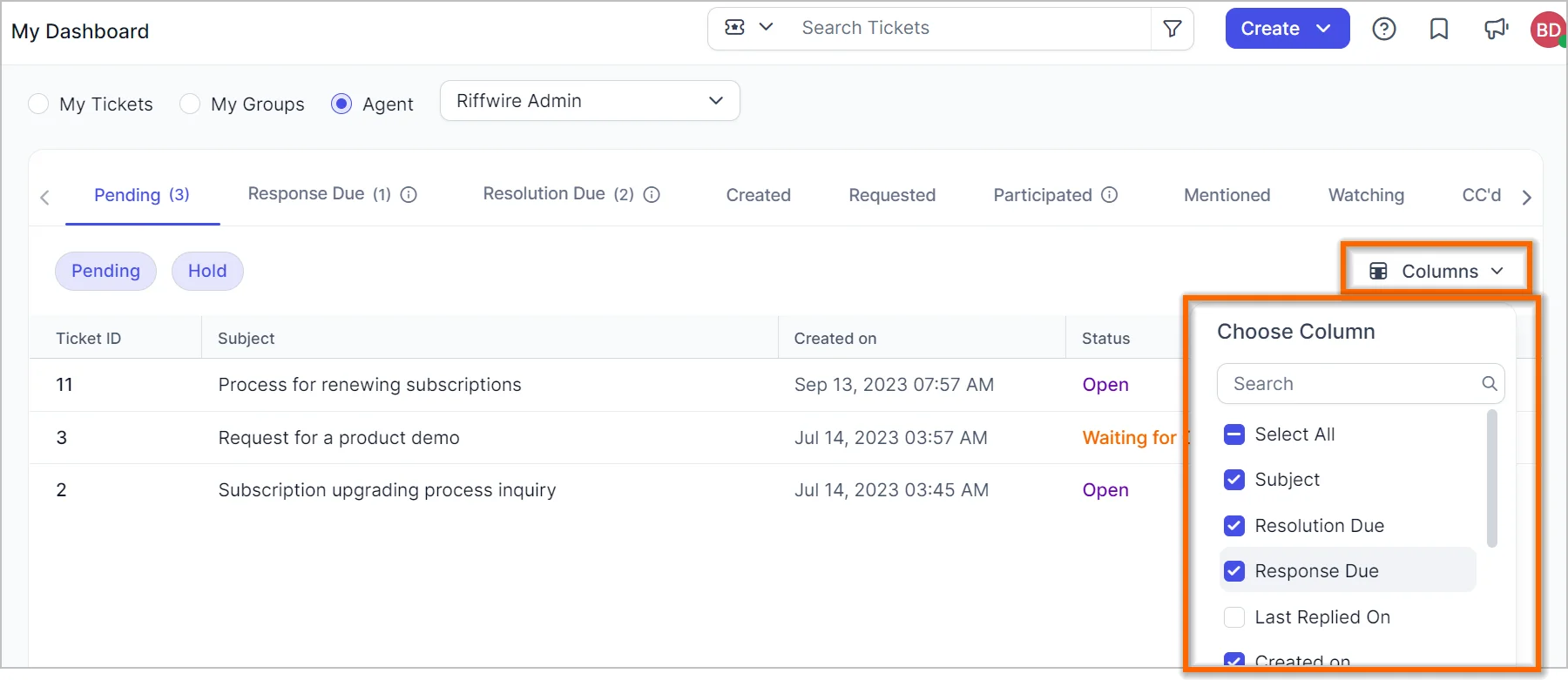Switch to the Watching tab
This screenshot has width=1568, height=680.
[1366, 195]
